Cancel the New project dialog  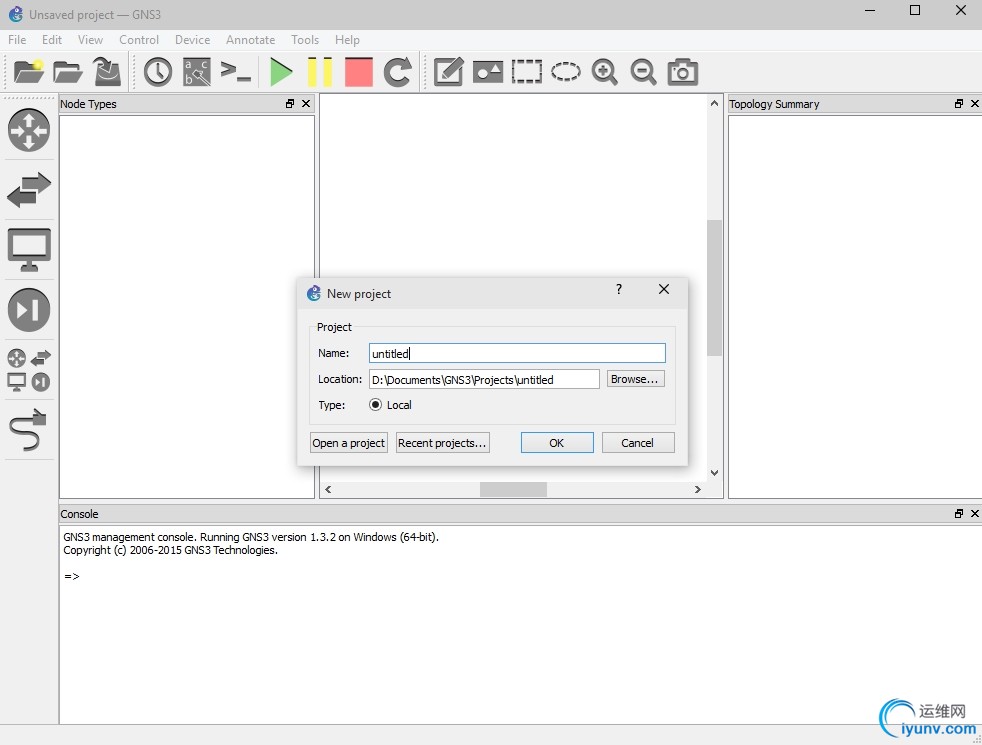point(638,443)
